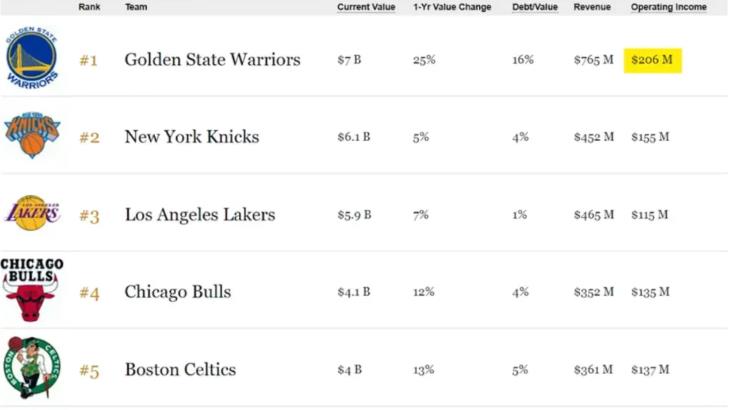Click the Chicago Bulls logo

32,289
